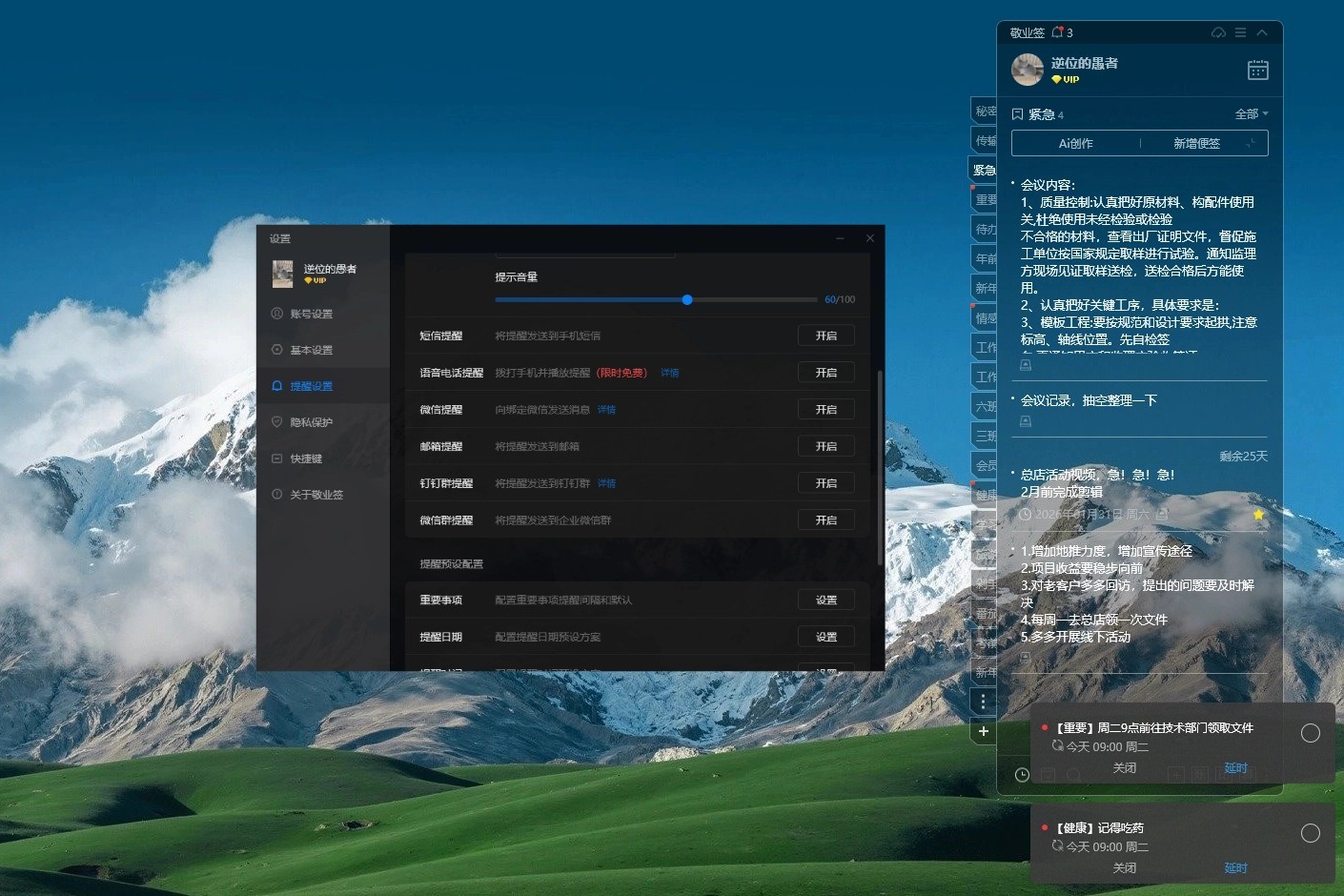The height and width of the screenshot is (896, 1344).
Task: Collapse the 敬业签 panel with the up chevron
Action: [x=1262, y=32]
